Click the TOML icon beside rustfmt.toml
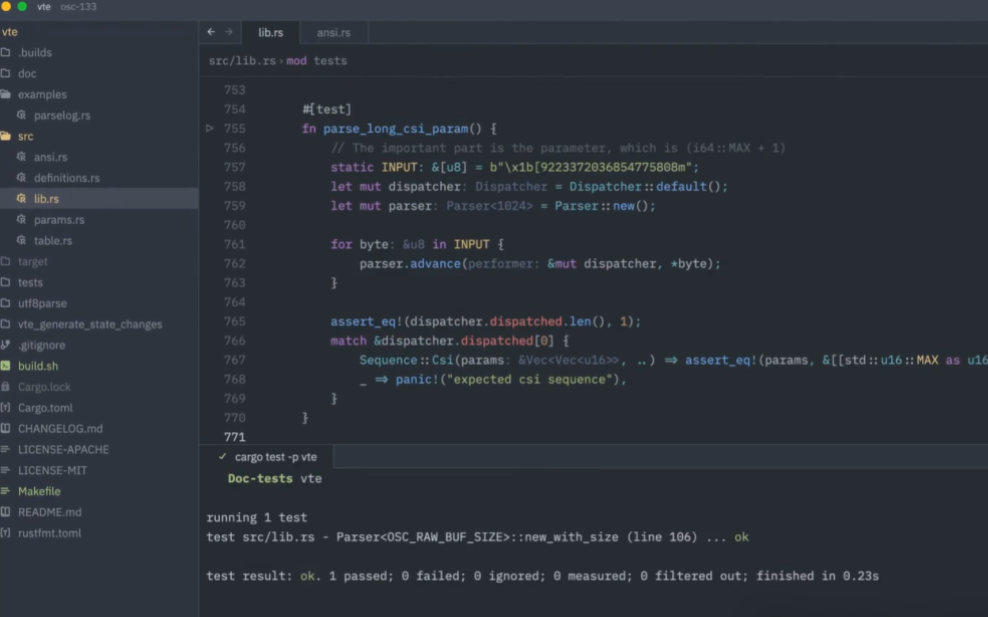 [x=6, y=533]
